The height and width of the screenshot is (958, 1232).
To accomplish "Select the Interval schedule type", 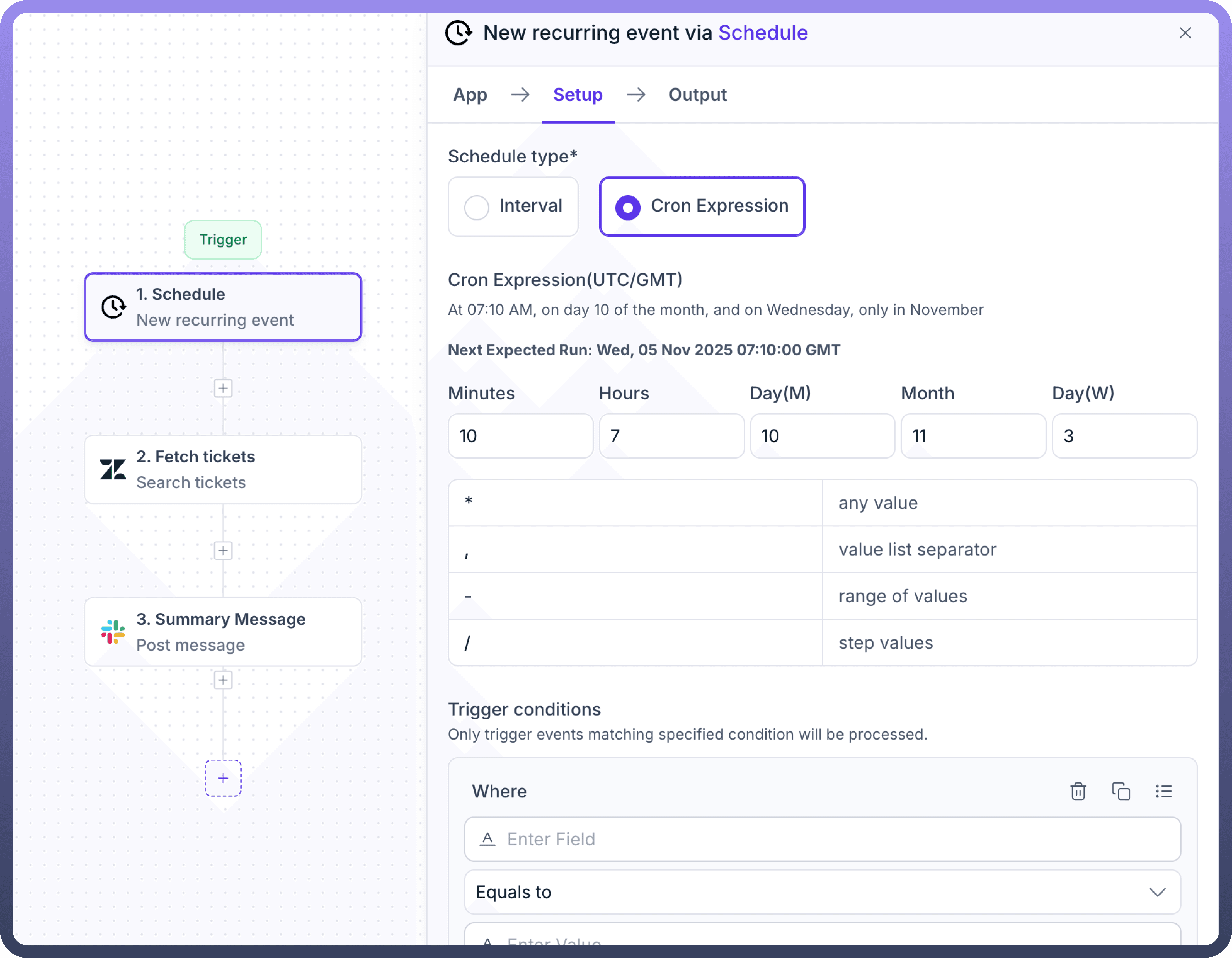I will (x=513, y=206).
